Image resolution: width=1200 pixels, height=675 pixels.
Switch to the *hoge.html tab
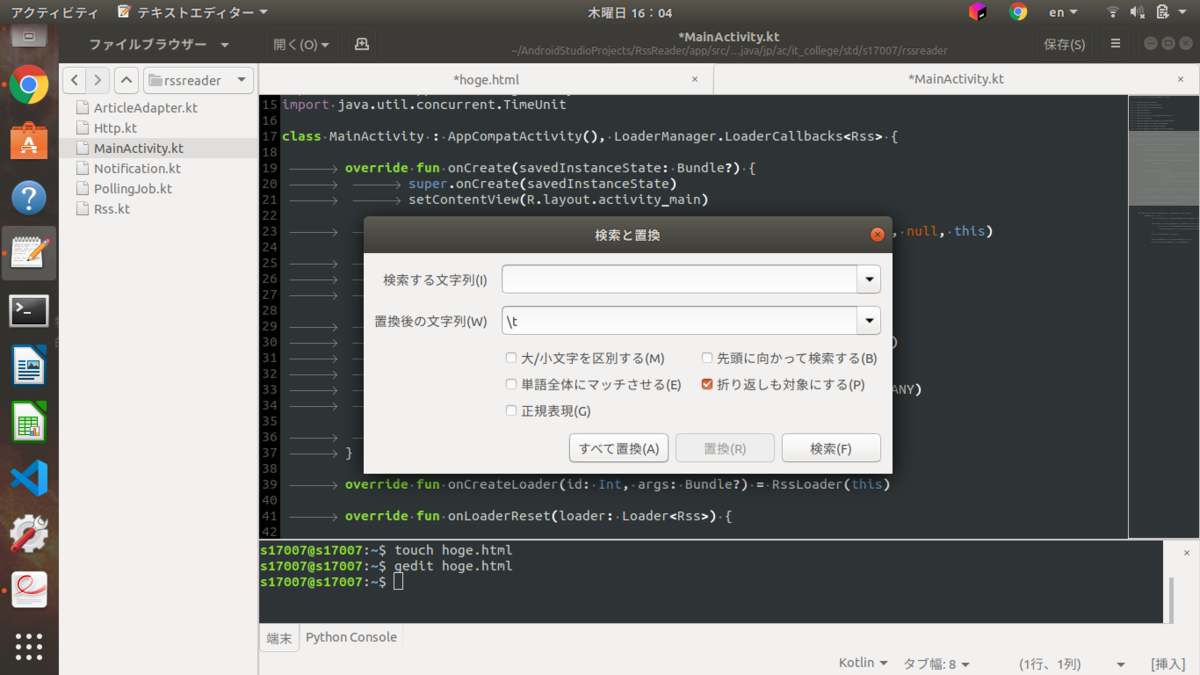[x=486, y=79]
